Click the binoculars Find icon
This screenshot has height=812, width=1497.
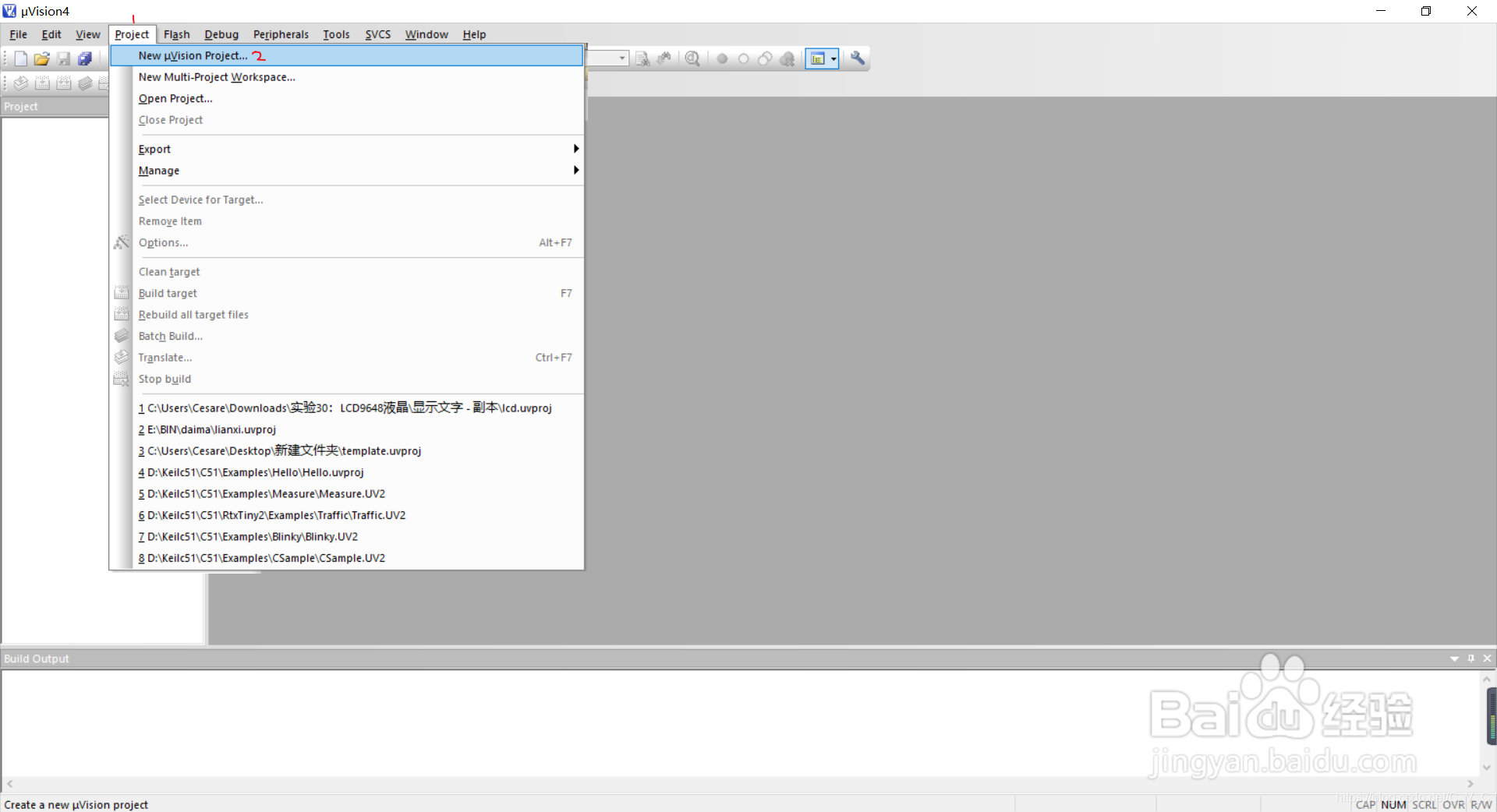(664, 58)
